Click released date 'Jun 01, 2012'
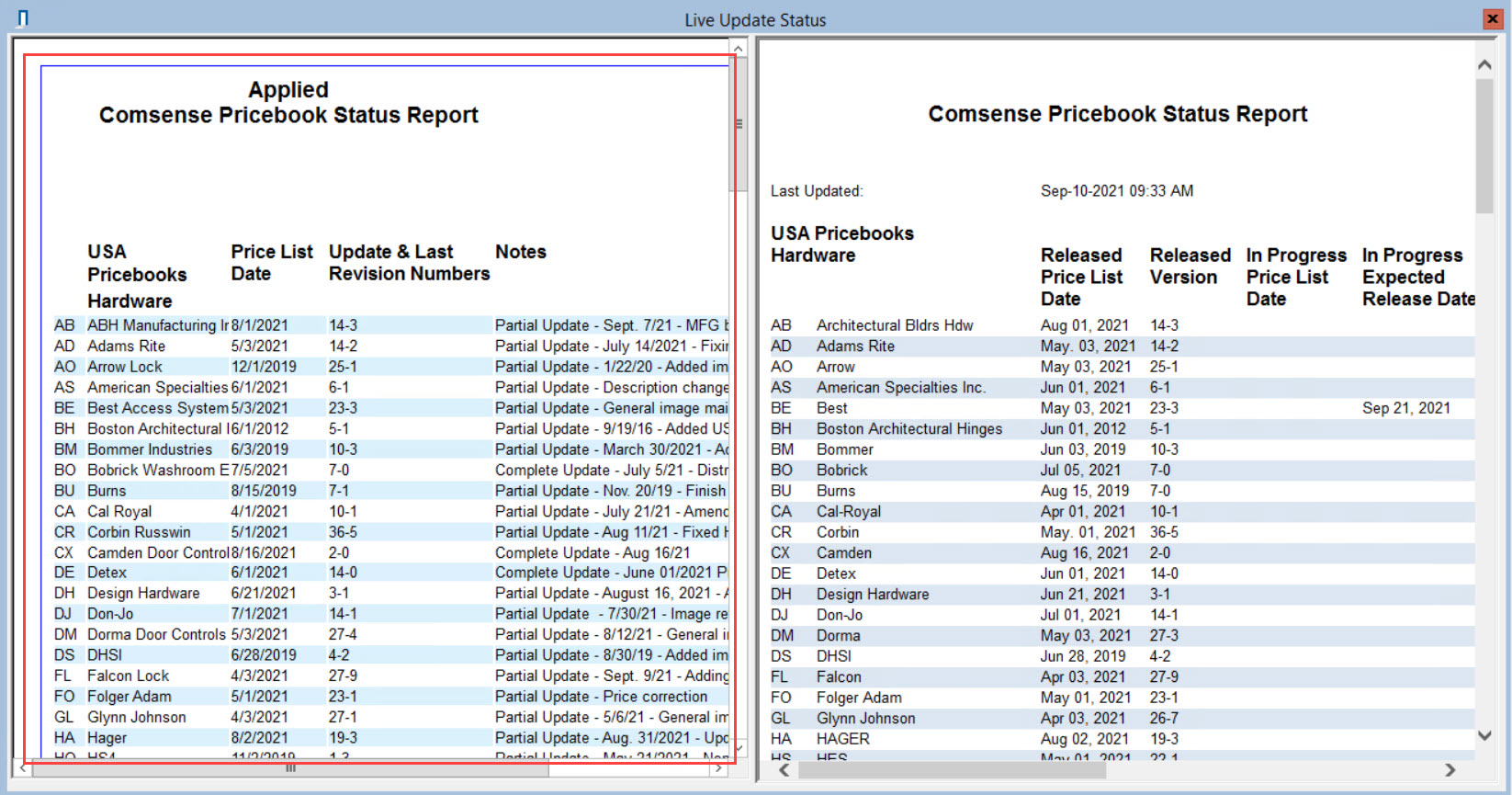The width and height of the screenshot is (1512, 795). tap(1083, 429)
